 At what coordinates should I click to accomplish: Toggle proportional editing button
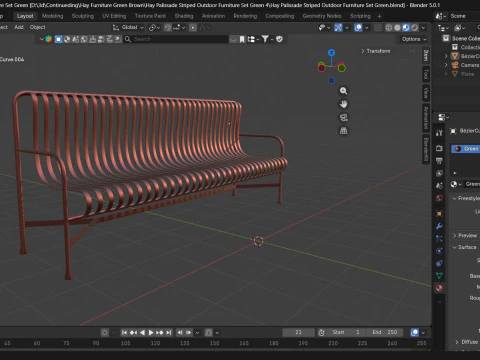pos(193,28)
